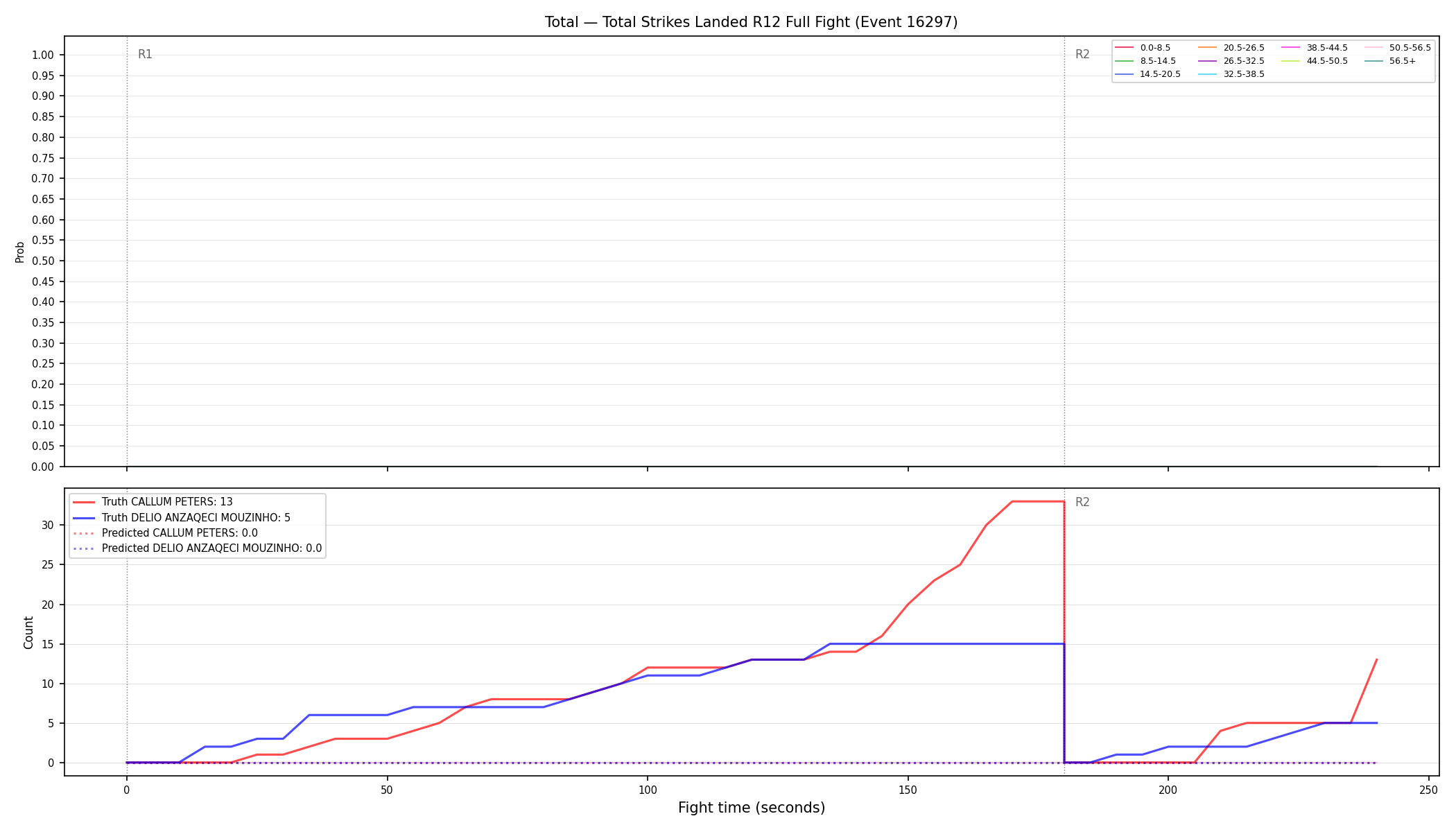Screen dimensions: 1456x832
Task: Click the 56.5+ legend entry
Action: coord(1391,61)
